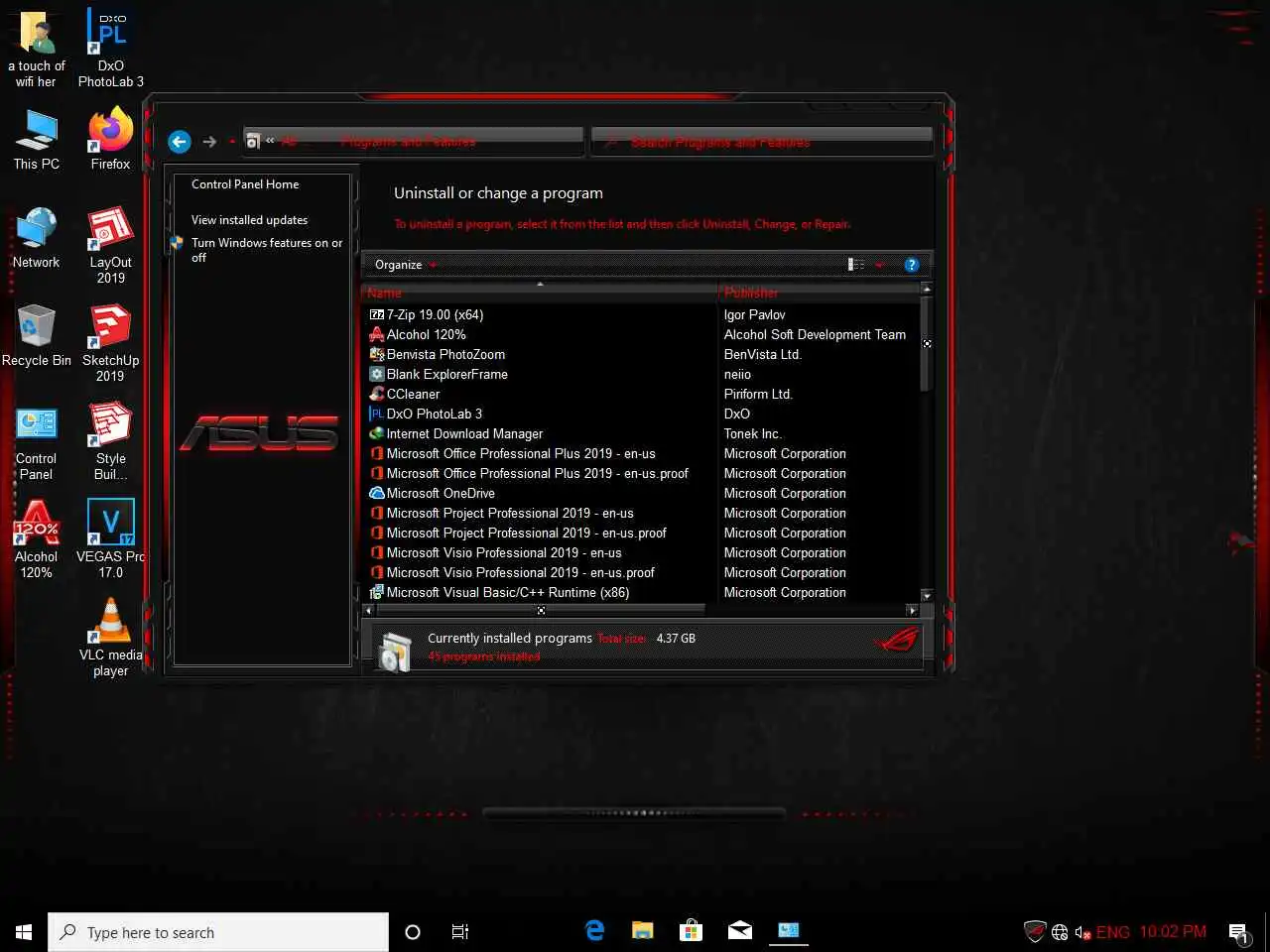Click the Piriform Ltd. publisher cell

(758, 394)
